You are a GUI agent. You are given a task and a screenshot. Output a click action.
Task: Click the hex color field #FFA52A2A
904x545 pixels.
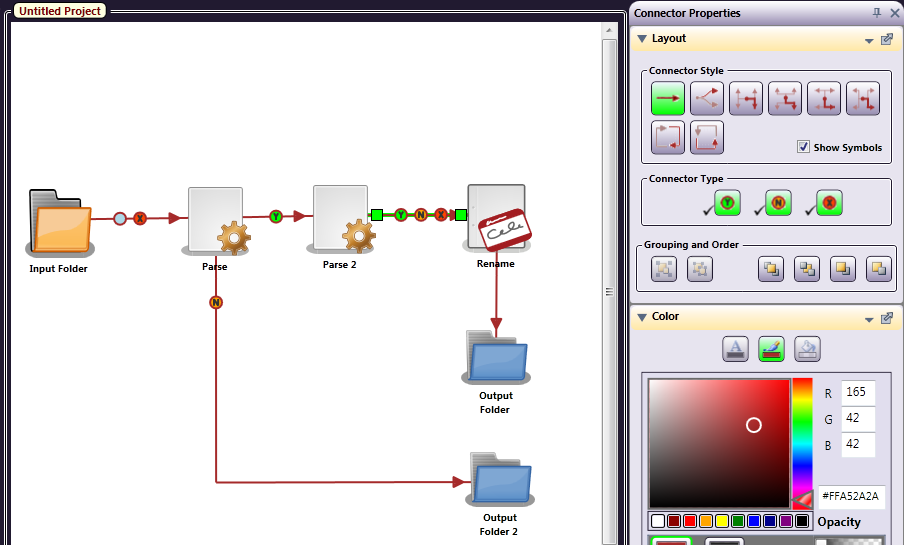click(x=852, y=496)
